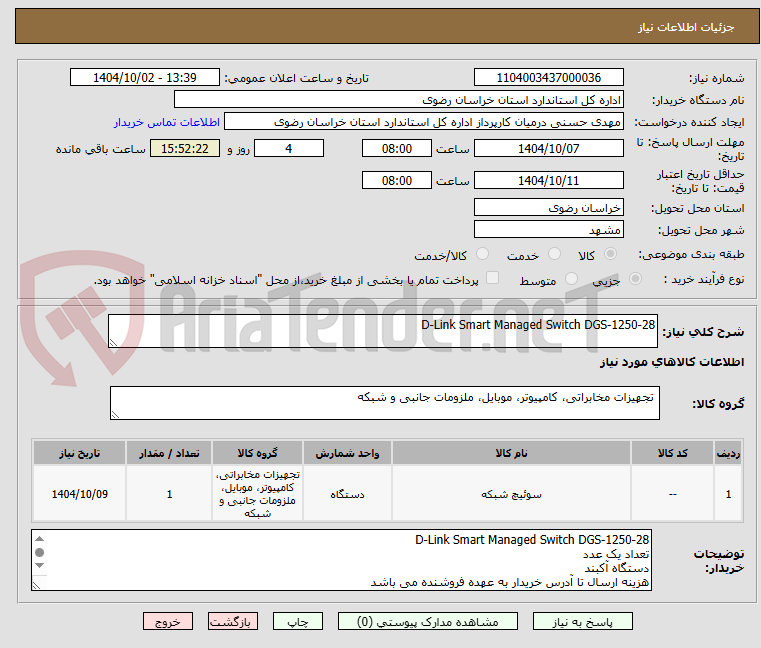The height and width of the screenshot is (648, 761).
Task: Click remaining time field 15:52:22
Action: click(x=185, y=149)
